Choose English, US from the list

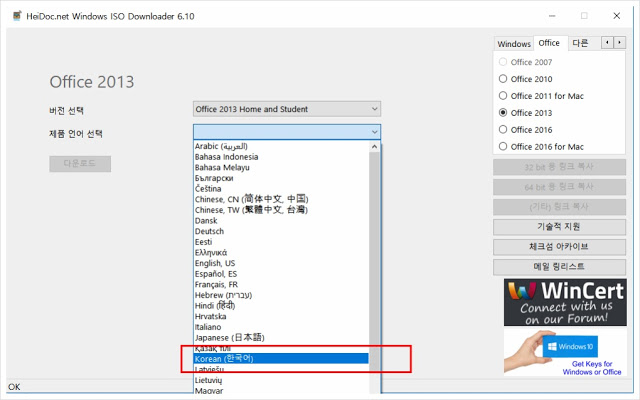tap(281, 263)
